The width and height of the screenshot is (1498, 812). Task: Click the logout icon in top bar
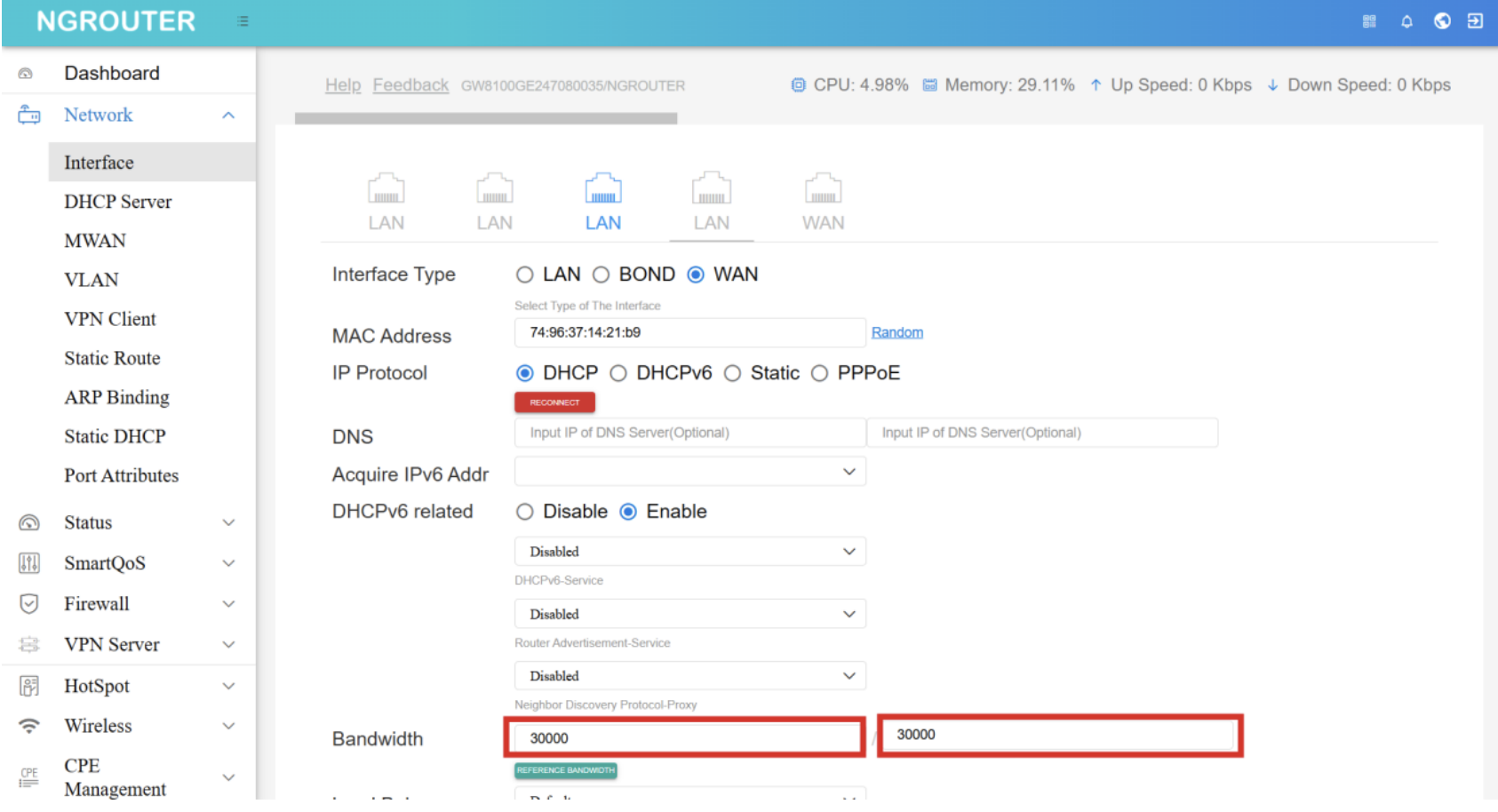tap(1475, 21)
